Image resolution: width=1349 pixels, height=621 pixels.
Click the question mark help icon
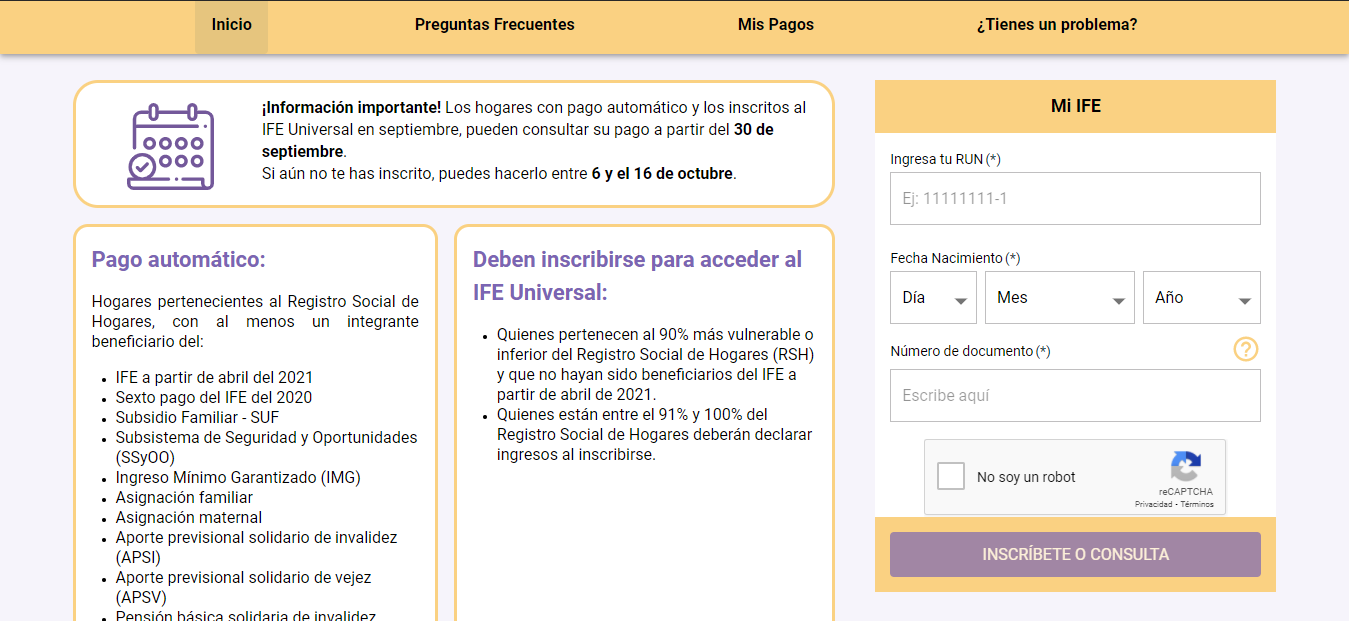[1245, 350]
